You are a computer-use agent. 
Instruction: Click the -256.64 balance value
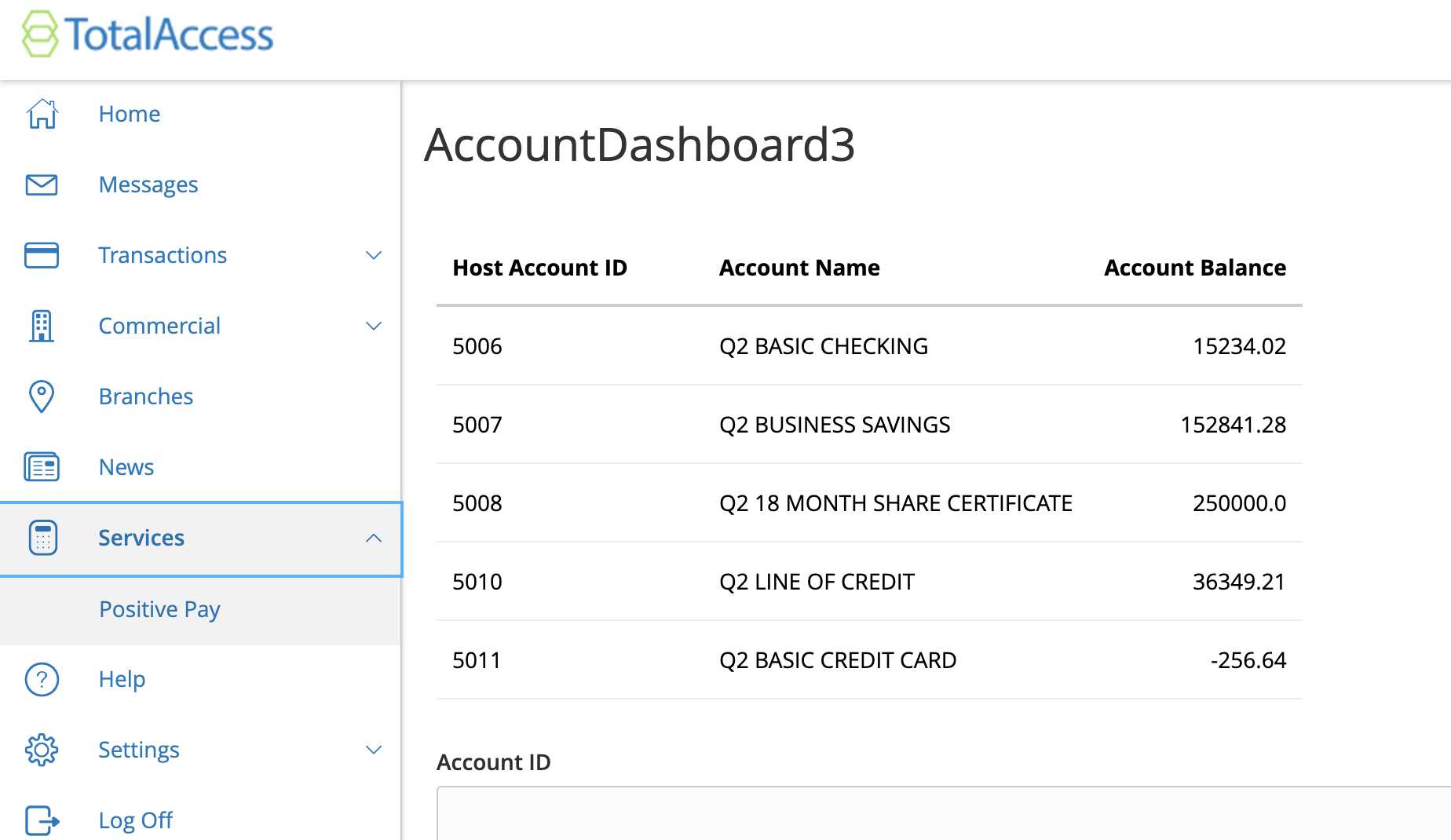click(x=1248, y=660)
